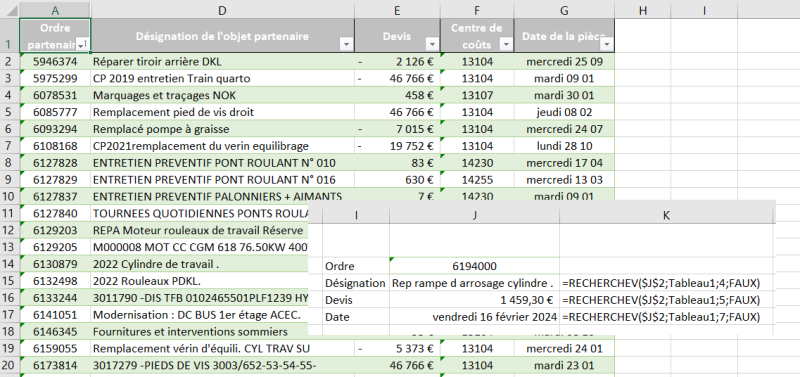Open the Ordre partenaire filter dropdown
800x377 pixels.
tap(82, 45)
